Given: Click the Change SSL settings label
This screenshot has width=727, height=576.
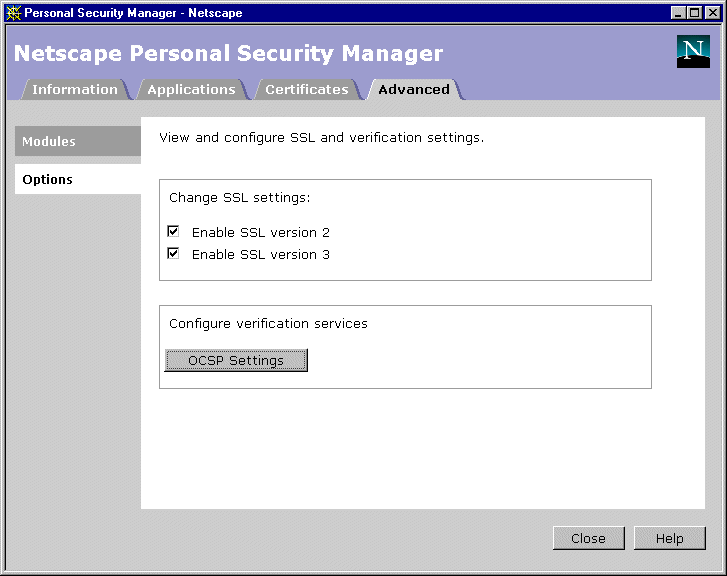Looking at the screenshot, I should point(239,198).
